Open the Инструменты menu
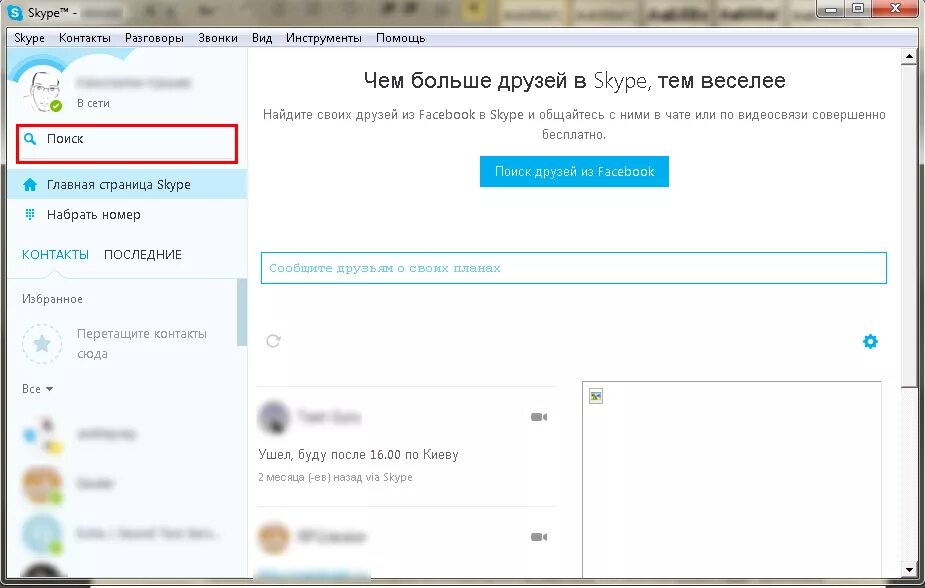Image resolution: width=925 pixels, height=588 pixels. [324, 38]
